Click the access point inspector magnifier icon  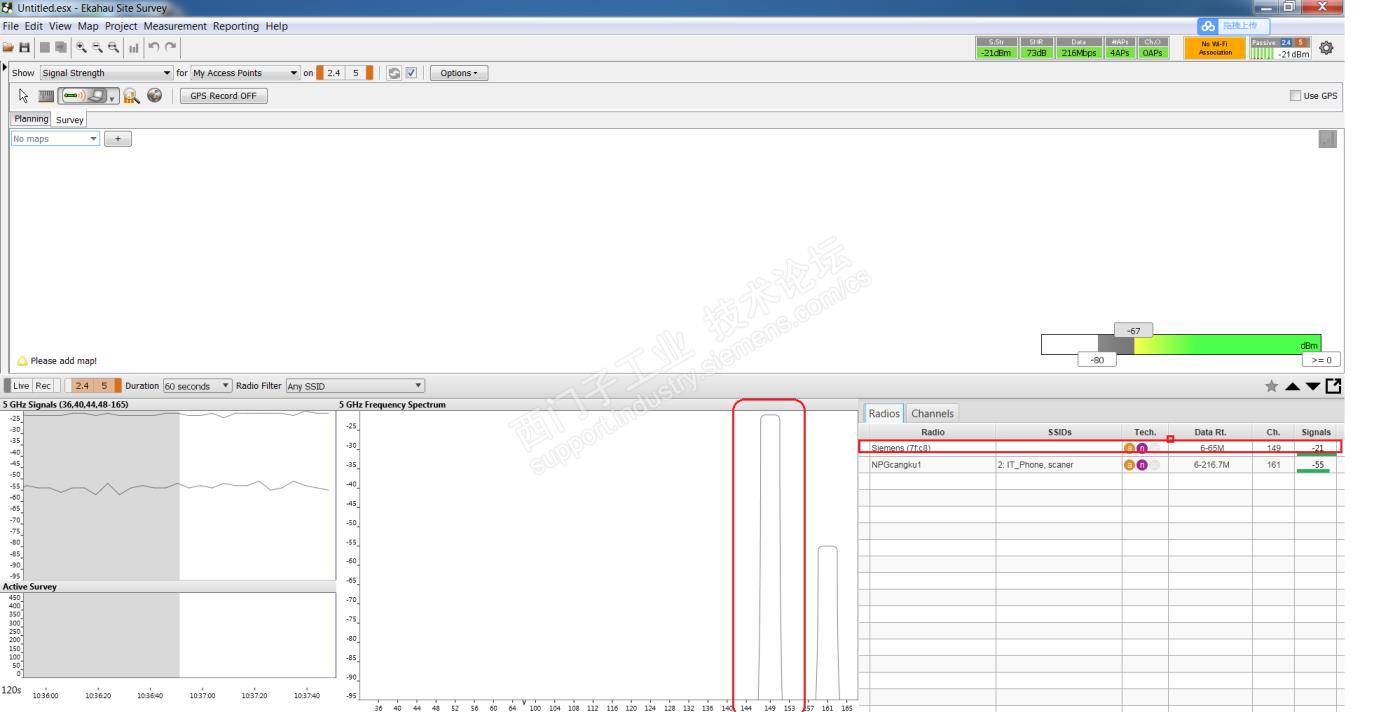(x=131, y=96)
